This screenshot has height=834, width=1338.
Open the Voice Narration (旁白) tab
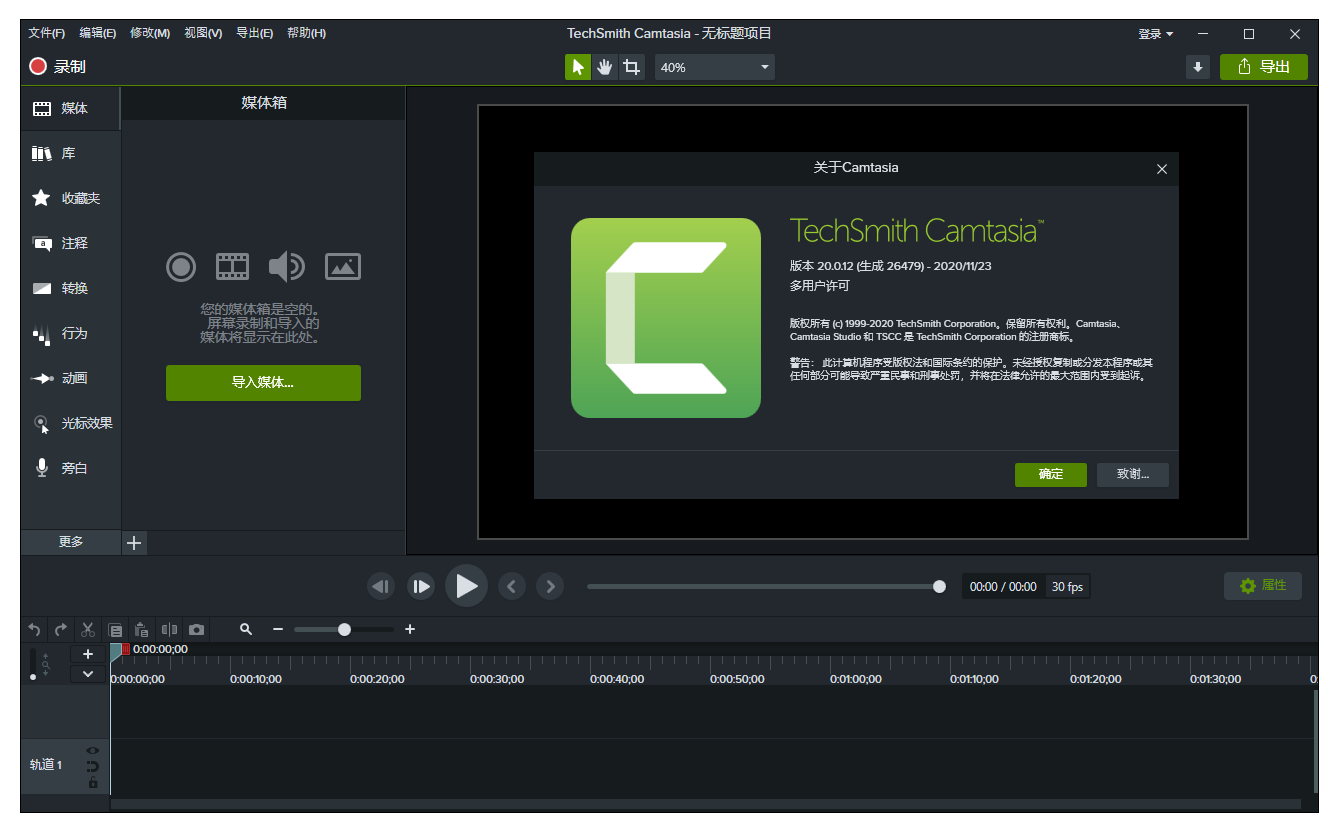pyautogui.click(x=71, y=468)
